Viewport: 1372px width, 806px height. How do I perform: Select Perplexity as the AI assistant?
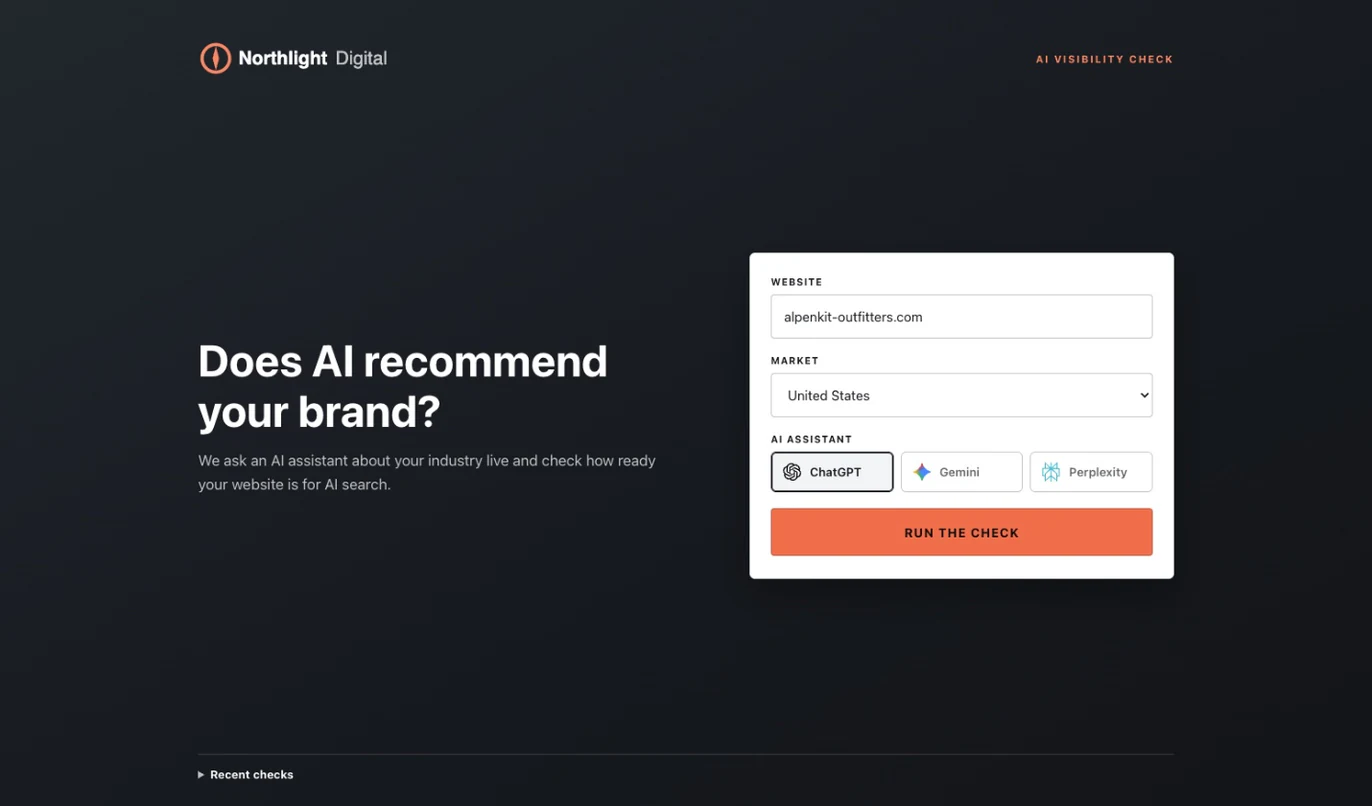pyautogui.click(x=1091, y=472)
